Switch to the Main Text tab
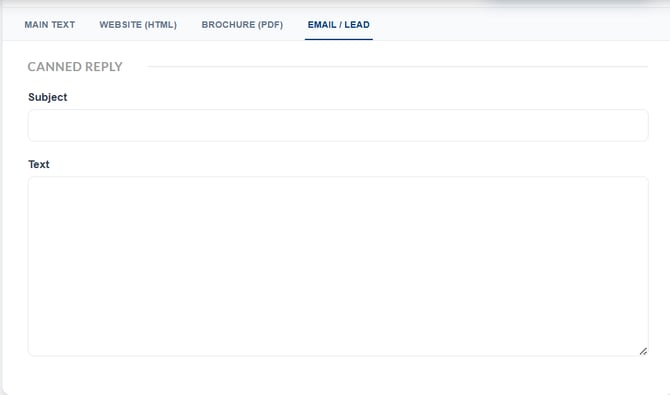Image resolution: width=670 pixels, height=395 pixels. (x=50, y=25)
